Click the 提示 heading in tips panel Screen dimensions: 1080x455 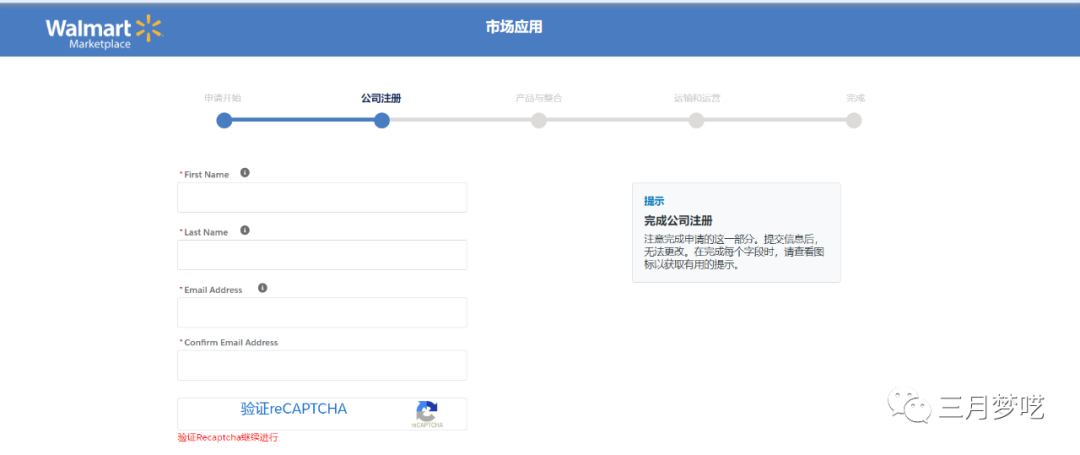click(x=654, y=201)
